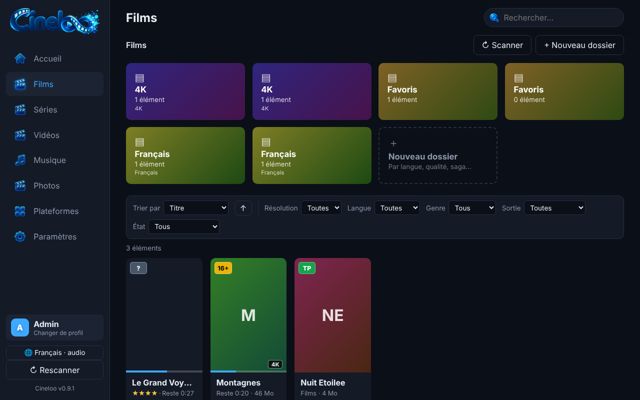The width and height of the screenshot is (640, 400).
Task: Click the star rating under Le Grand Voyage
Action: click(x=144, y=393)
